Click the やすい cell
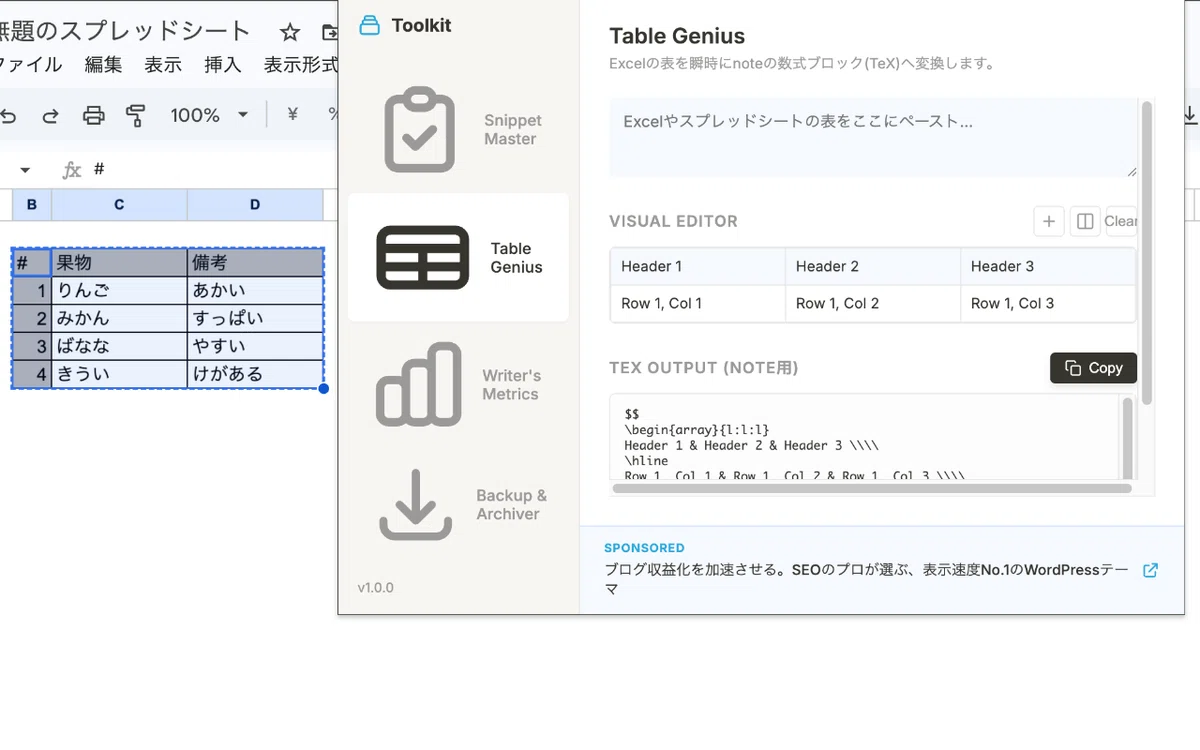 (x=255, y=347)
